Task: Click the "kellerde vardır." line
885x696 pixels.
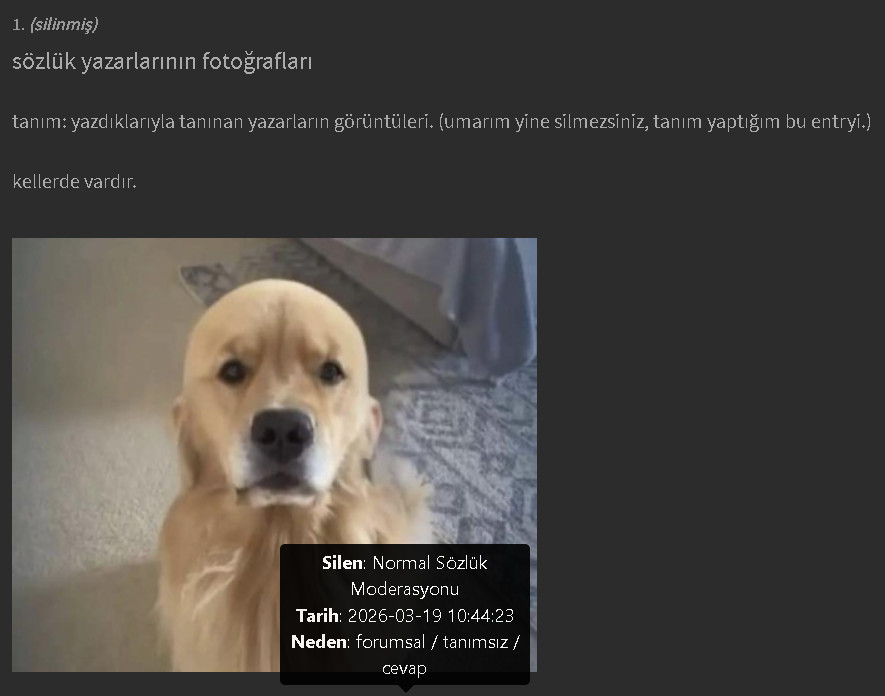Action: [x=75, y=182]
